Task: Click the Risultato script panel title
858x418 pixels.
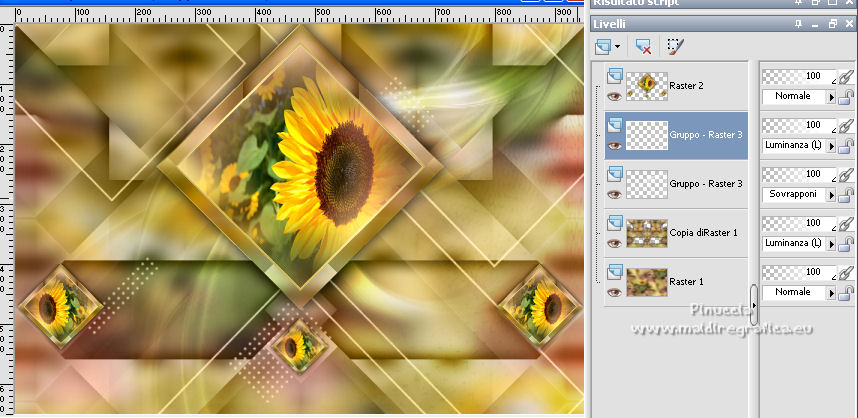Action: click(640, 4)
